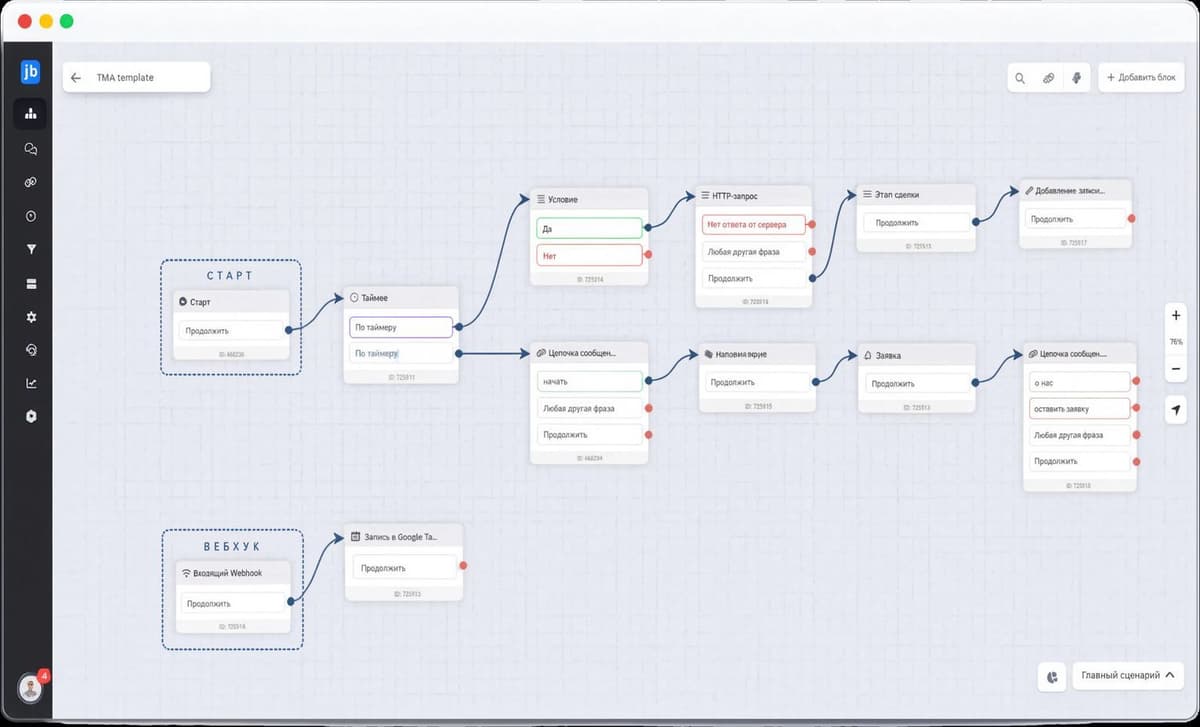The image size is (1200, 727).
Task: Click the magnifier search icon in top toolbar
Action: coord(1020,78)
